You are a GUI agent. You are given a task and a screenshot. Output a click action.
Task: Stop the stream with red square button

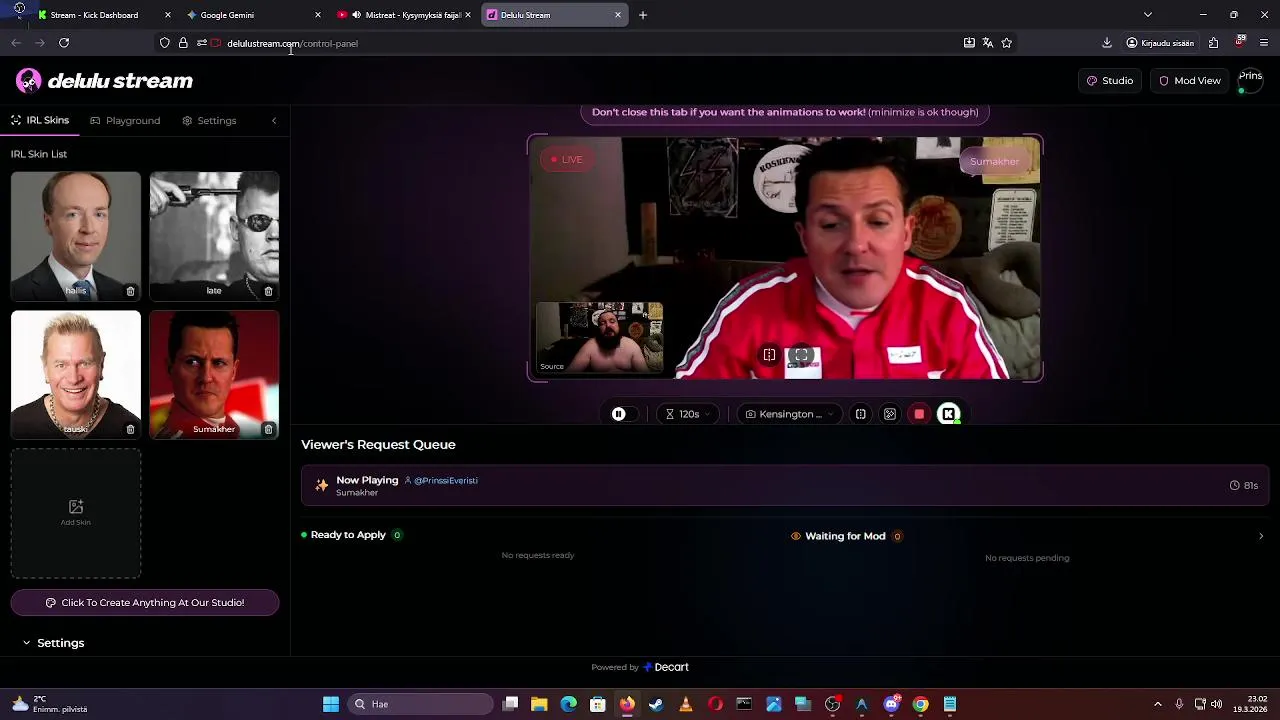[919, 414]
